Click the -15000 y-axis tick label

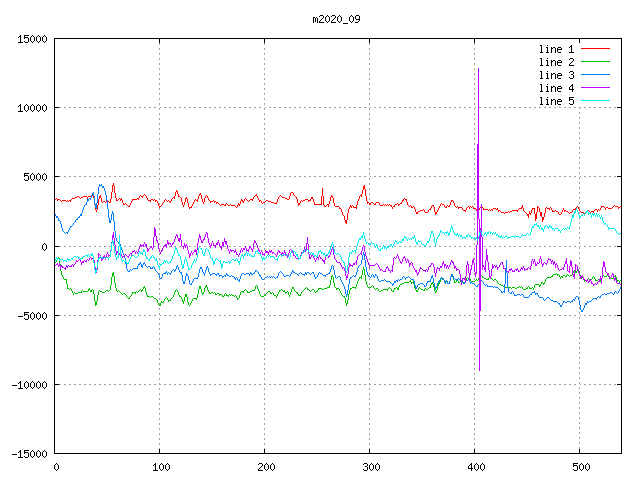tap(28, 454)
